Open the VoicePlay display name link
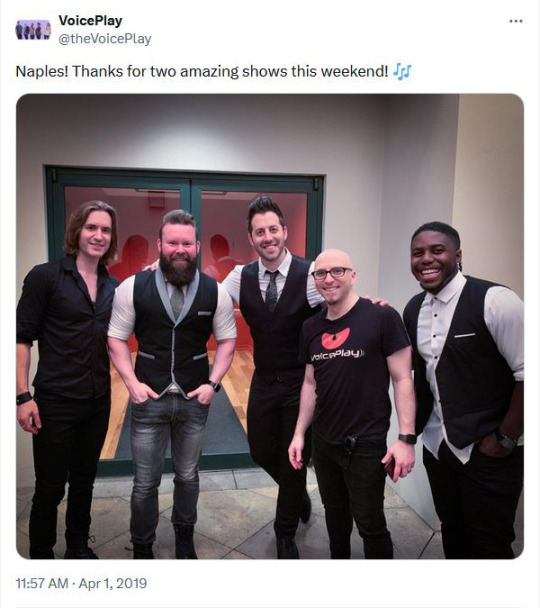 coord(90,21)
